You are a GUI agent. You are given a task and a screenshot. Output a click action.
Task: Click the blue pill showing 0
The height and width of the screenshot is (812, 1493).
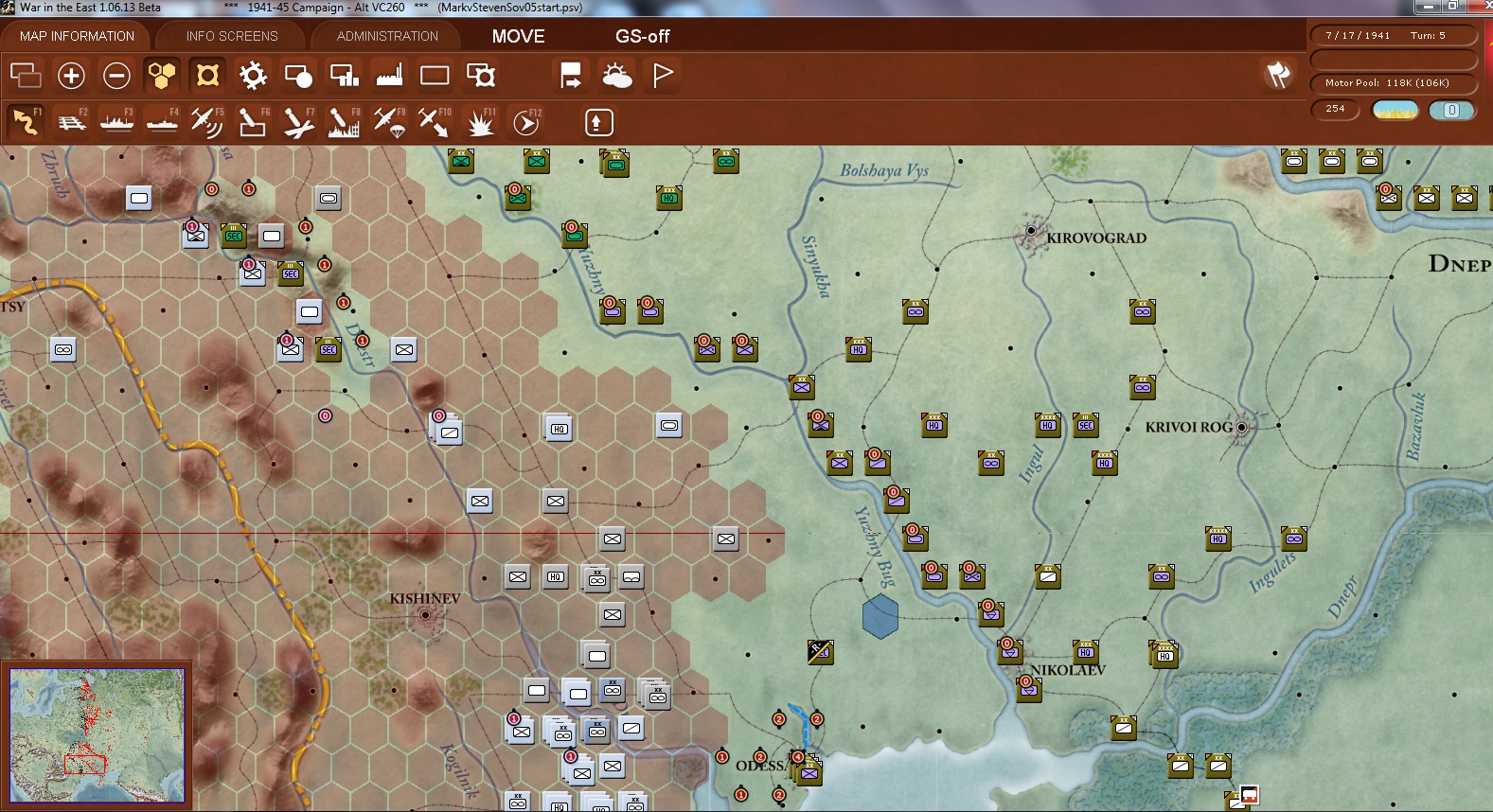coord(1451,110)
